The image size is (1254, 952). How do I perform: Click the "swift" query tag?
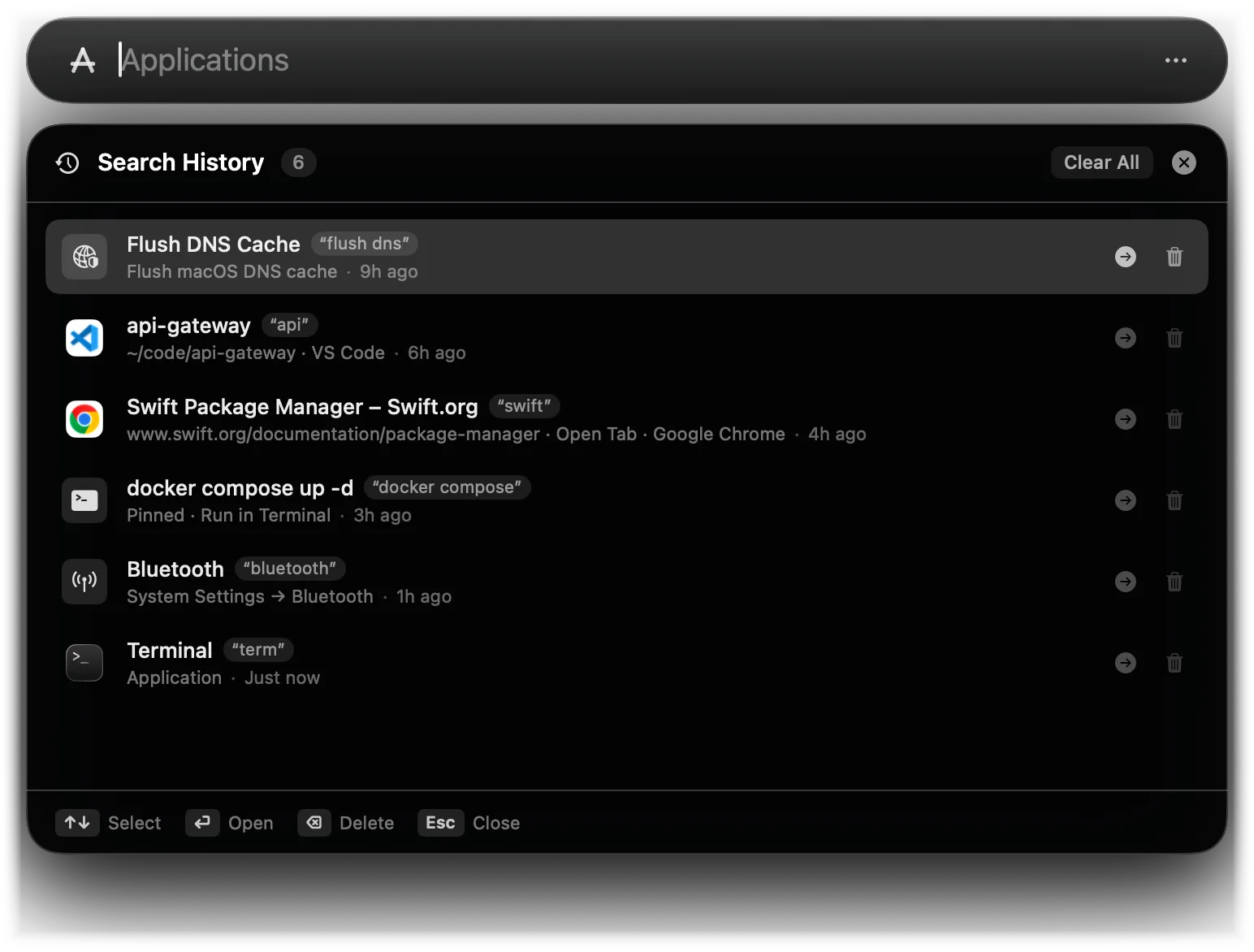click(525, 406)
